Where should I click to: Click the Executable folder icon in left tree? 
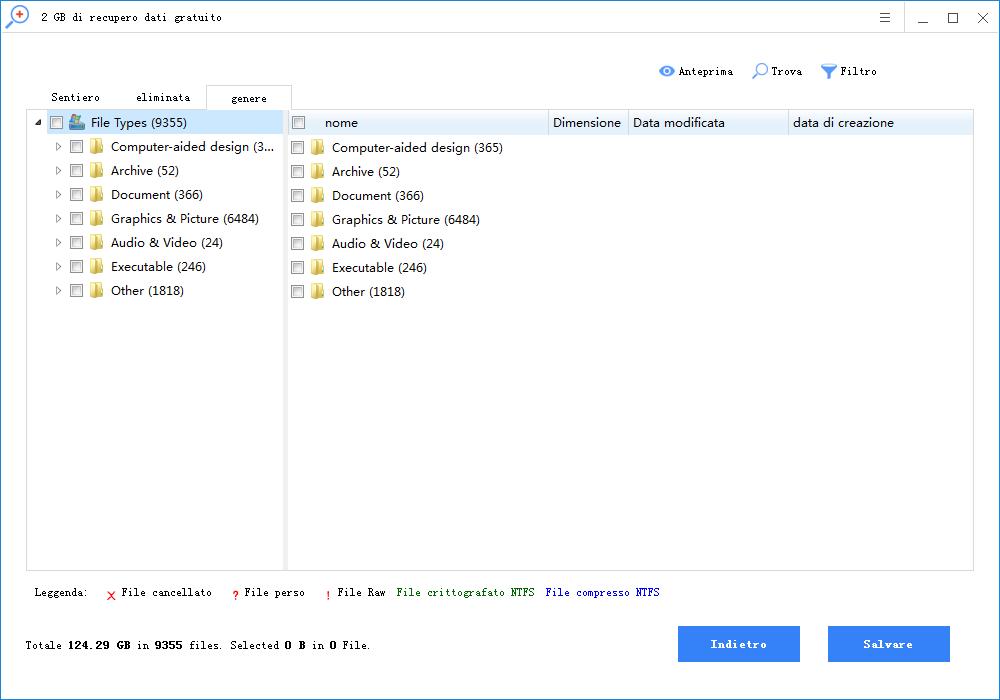click(x=97, y=266)
